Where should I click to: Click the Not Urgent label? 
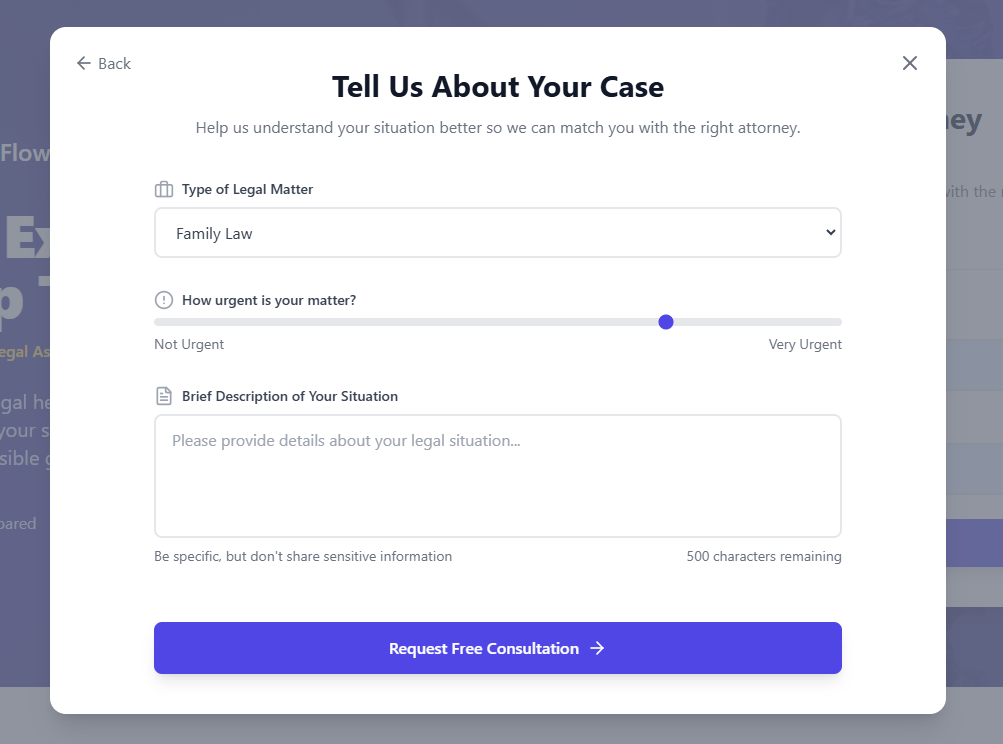click(189, 344)
